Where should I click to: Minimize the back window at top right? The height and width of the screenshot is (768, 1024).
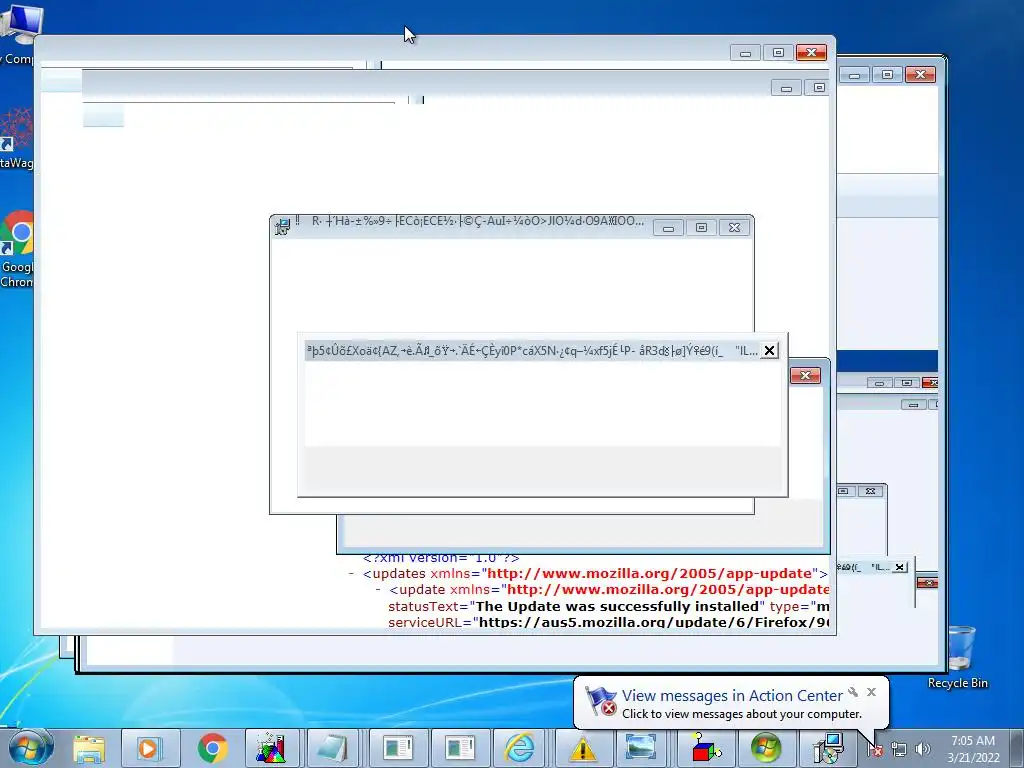pyautogui.click(x=854, y=75)
